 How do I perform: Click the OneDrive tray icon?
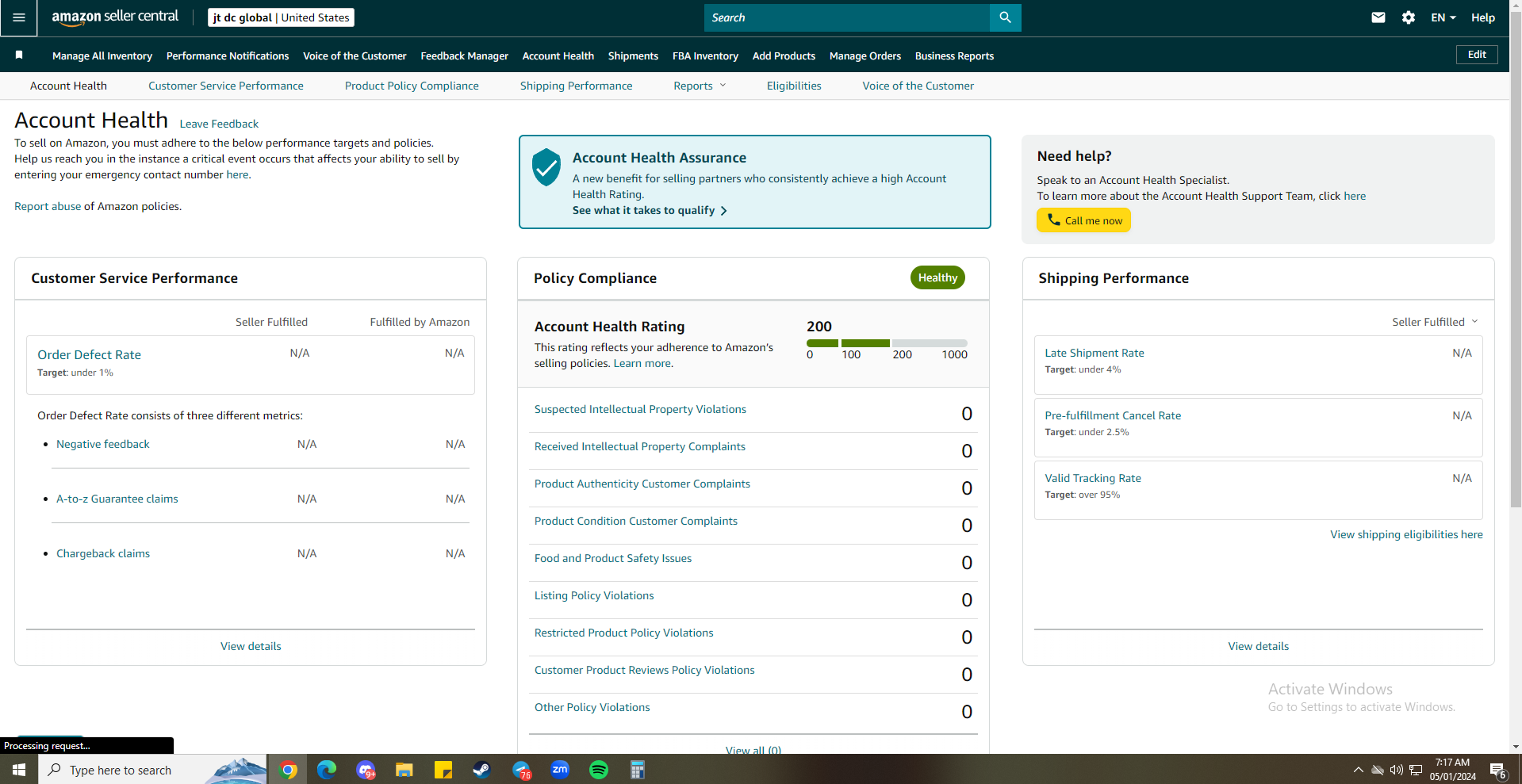pyautogui.click(x=1378, y=770)
